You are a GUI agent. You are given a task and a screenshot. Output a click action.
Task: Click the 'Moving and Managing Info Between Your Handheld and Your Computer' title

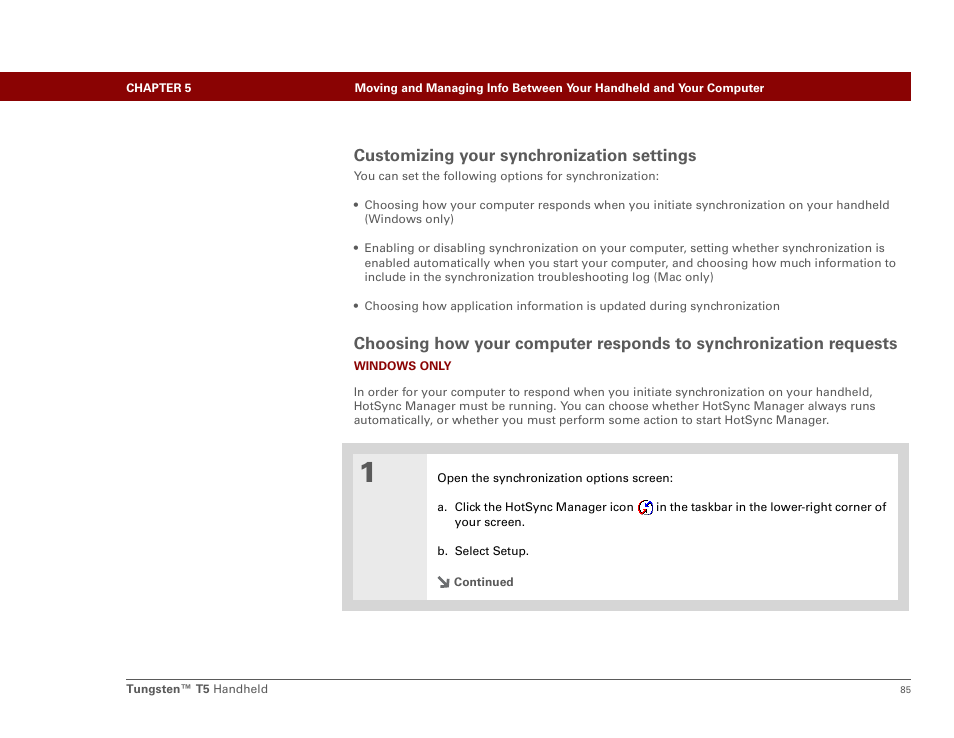click(559, 88)
